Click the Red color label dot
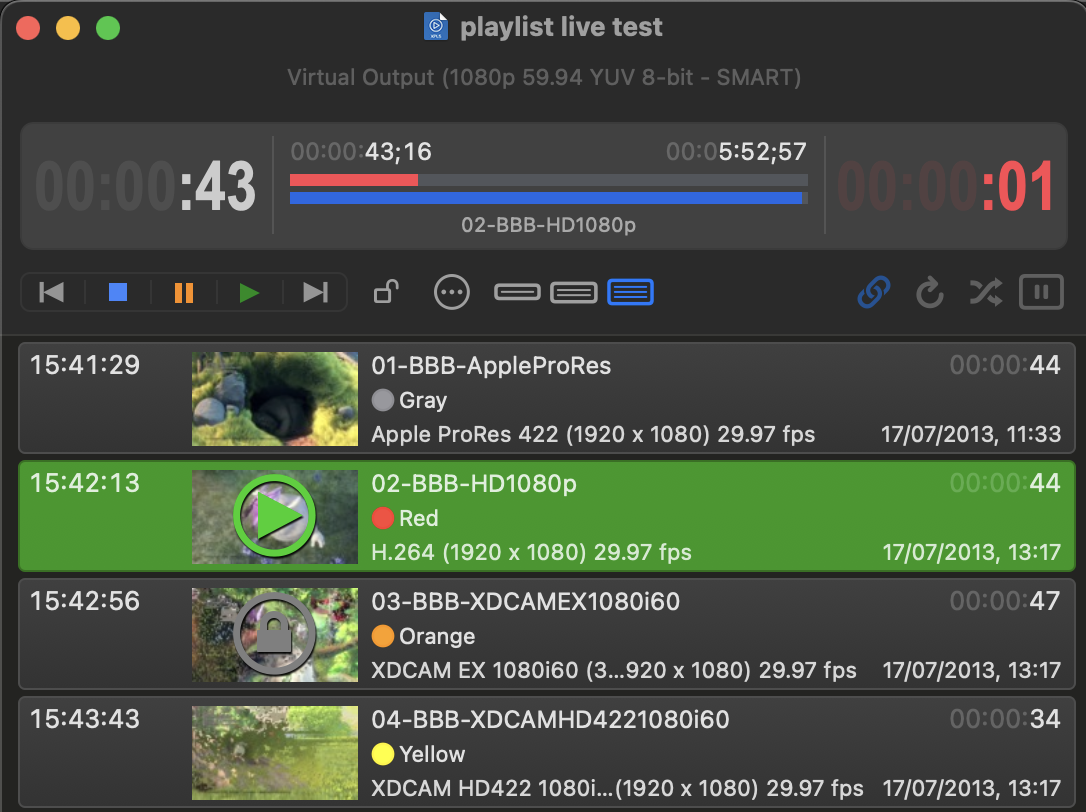Screen dimensions: 1086x812 tap(383, 518)
